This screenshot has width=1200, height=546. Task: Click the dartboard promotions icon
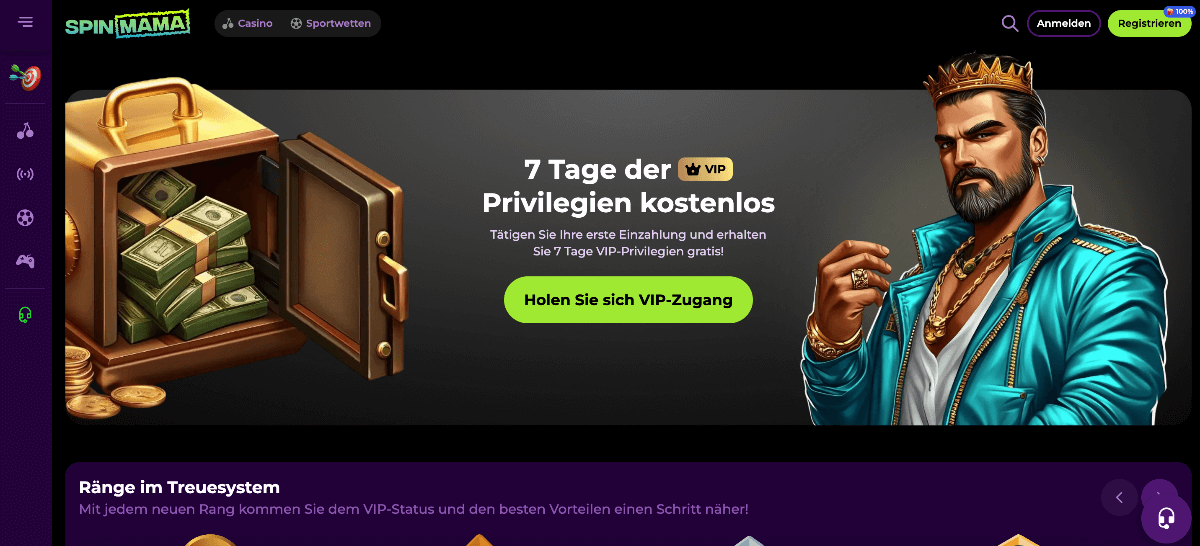tap(25, 76)
